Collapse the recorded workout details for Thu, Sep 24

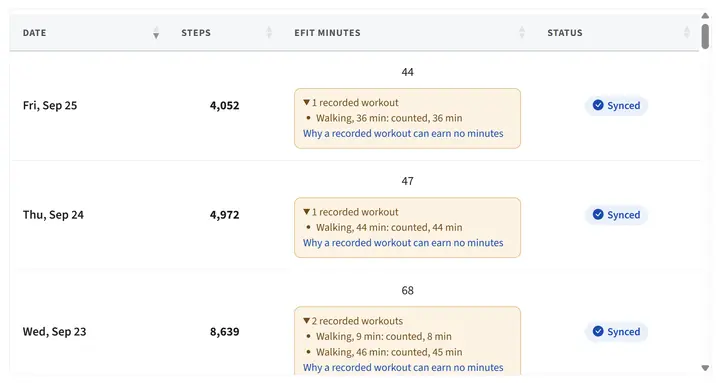[x=351, y=212]
